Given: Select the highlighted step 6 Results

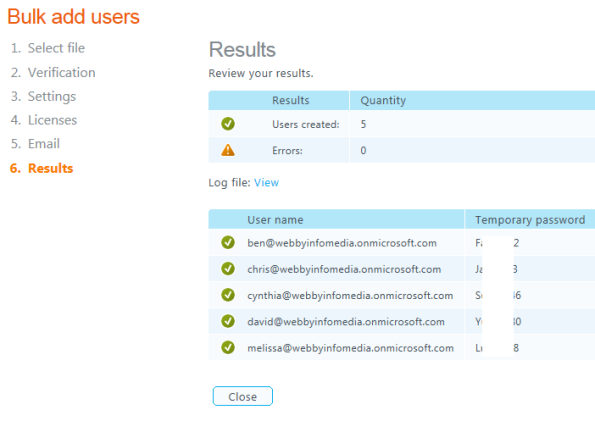Looking at the screenshot, I should pos(41,168).
